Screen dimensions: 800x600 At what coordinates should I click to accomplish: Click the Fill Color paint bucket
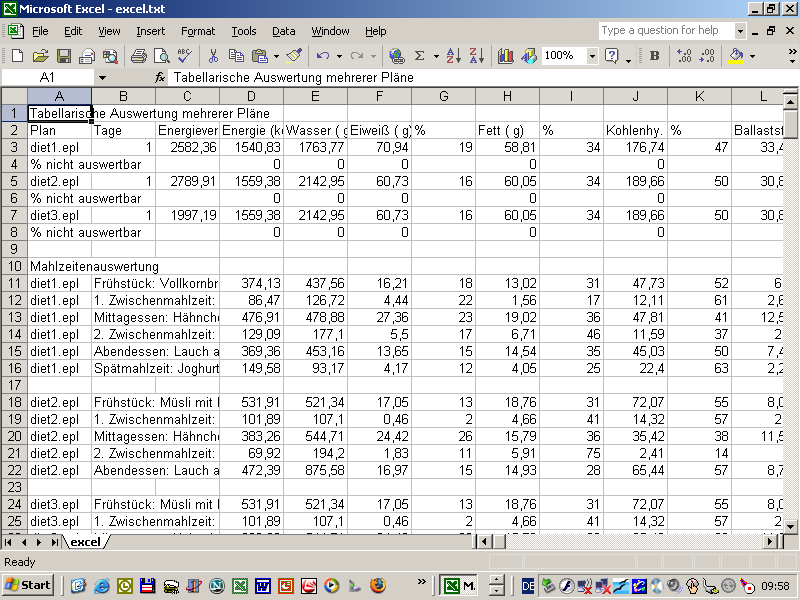pos(737,56)
